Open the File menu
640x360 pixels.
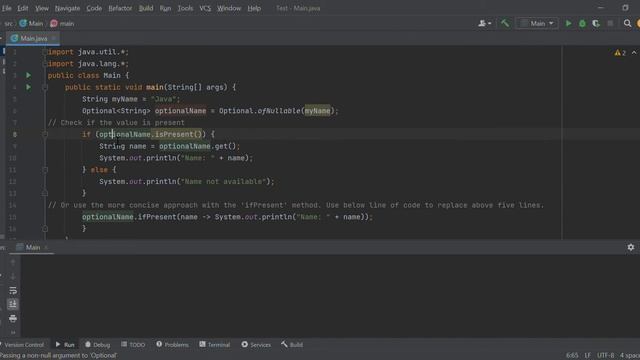click(x=7, y=8)
